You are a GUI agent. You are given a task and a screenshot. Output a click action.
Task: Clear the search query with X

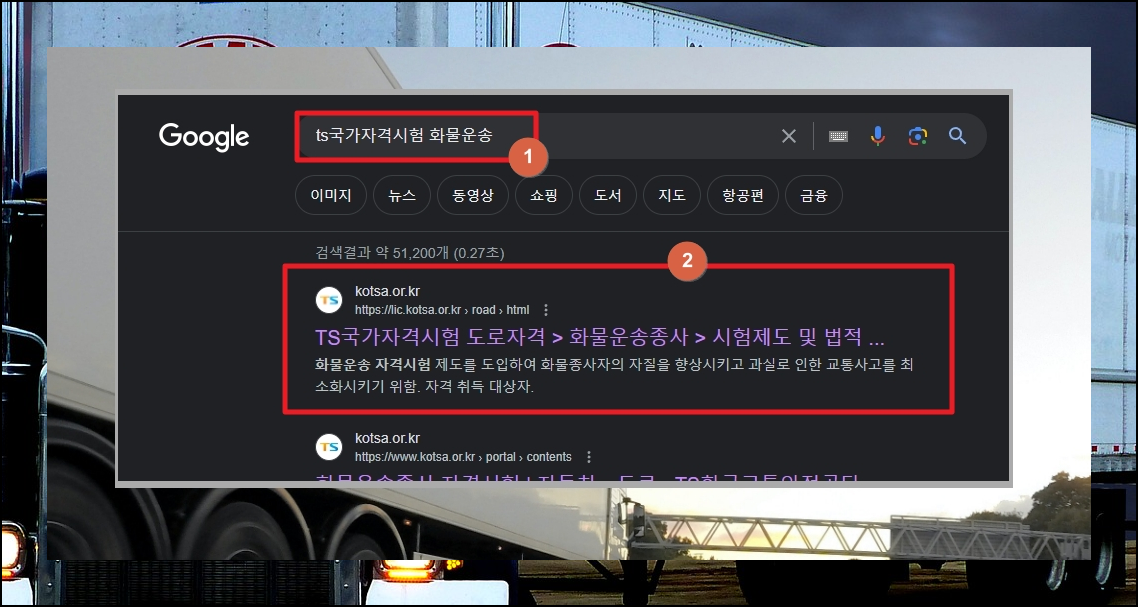point(789,136)
